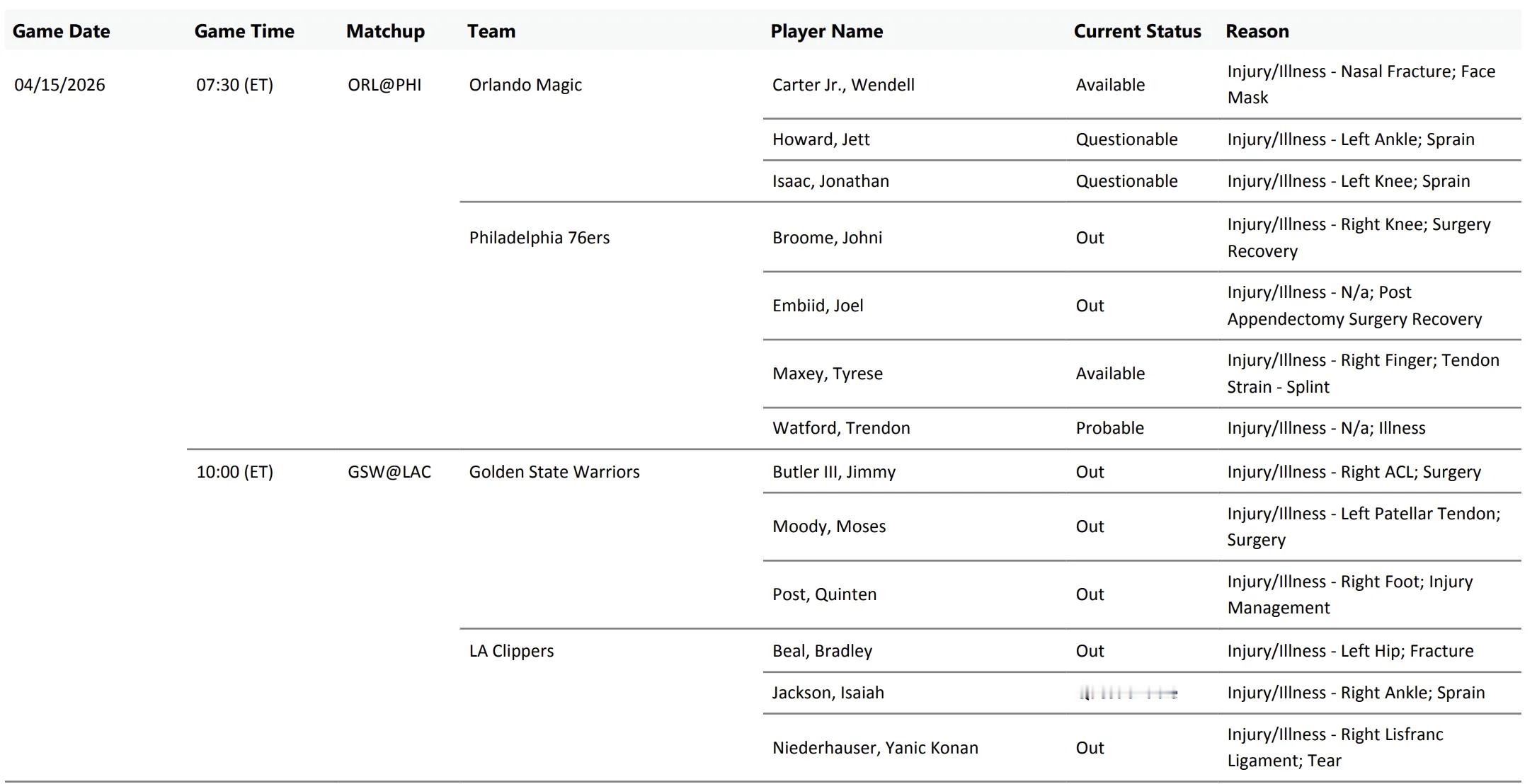1537x784 pixels.
Task: Select the 10:00 (ET) game time cell
Action: coord(234,472)
